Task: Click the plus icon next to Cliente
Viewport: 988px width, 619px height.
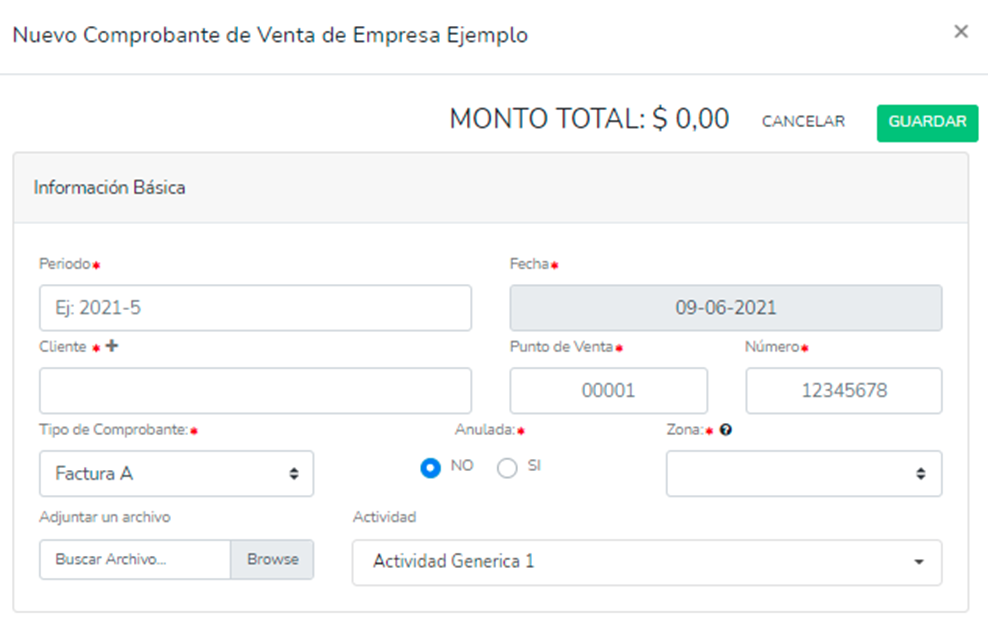Action: pos(111,347)
